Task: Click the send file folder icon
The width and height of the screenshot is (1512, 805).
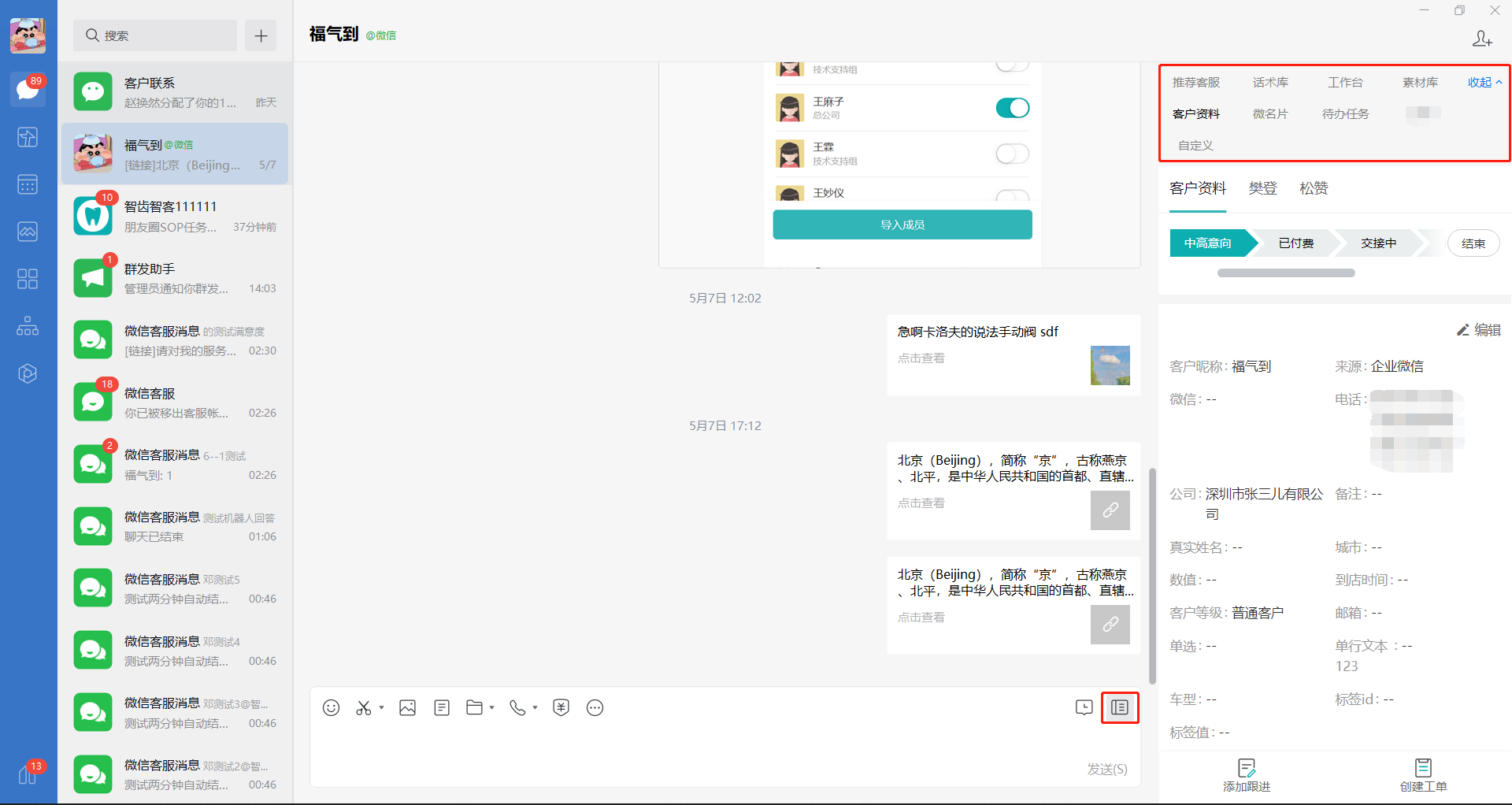Action: click(474, 707)
